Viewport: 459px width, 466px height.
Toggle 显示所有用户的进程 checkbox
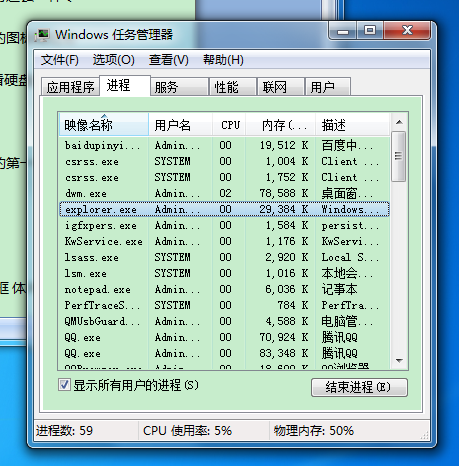[64, 385]
